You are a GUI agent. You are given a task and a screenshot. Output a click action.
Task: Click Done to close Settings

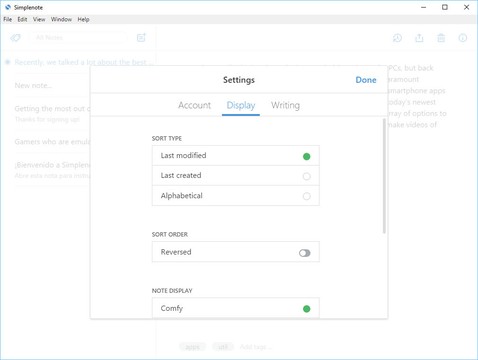coord(366,80)
